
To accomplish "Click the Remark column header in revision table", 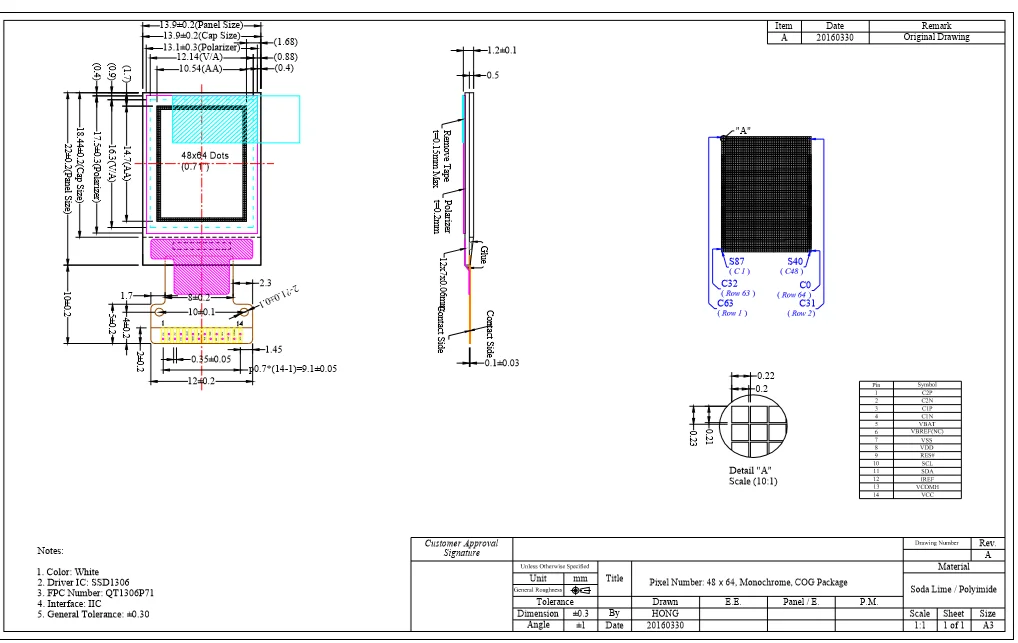I will pyautogui.click(x=938, y=26).
